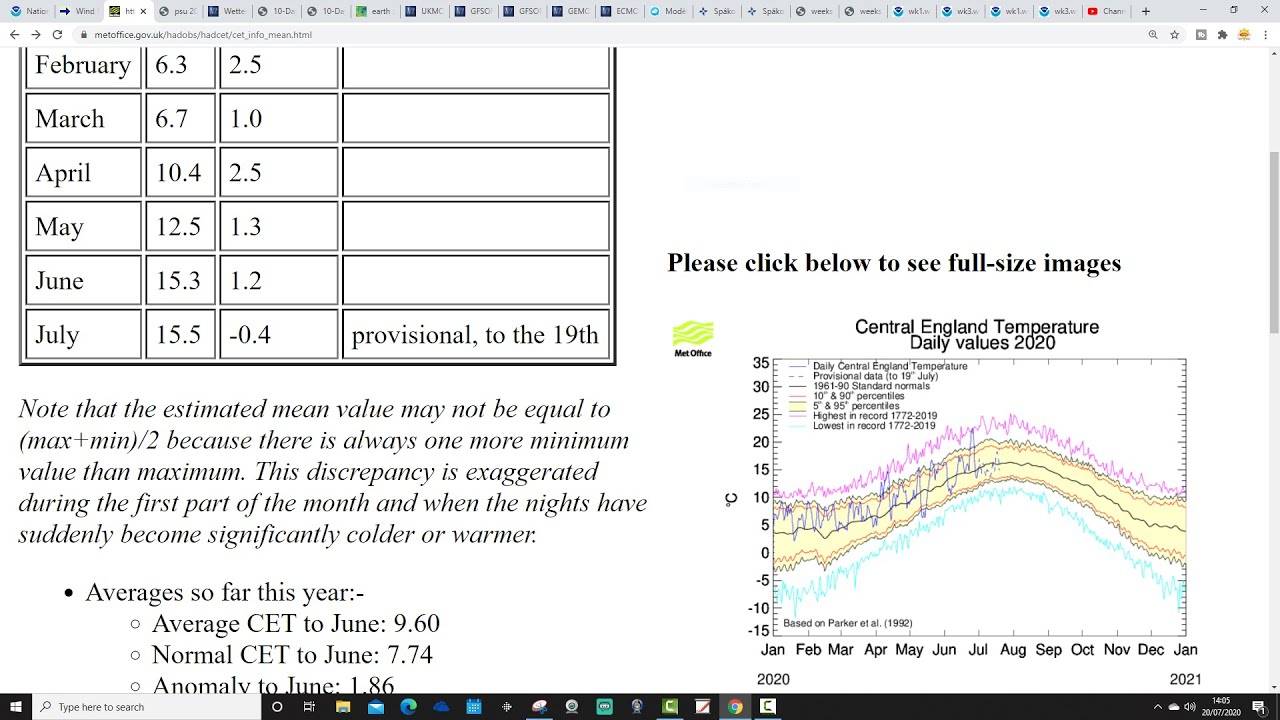Open Task View on the taskbar
1280x720 pixels.
tap(309, 707)
